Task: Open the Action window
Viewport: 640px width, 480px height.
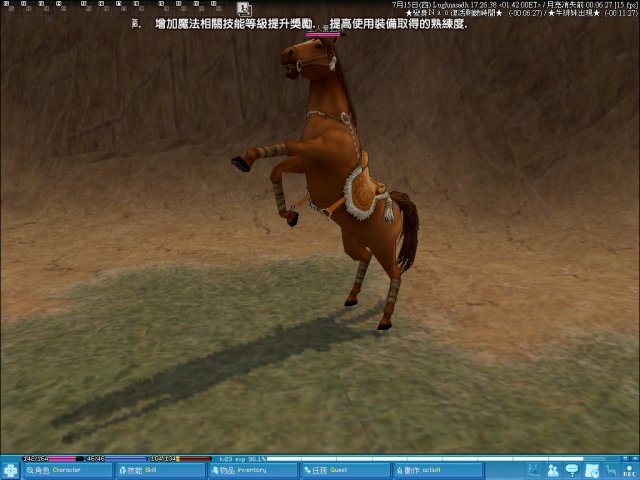Action: [x=438, y=470]
